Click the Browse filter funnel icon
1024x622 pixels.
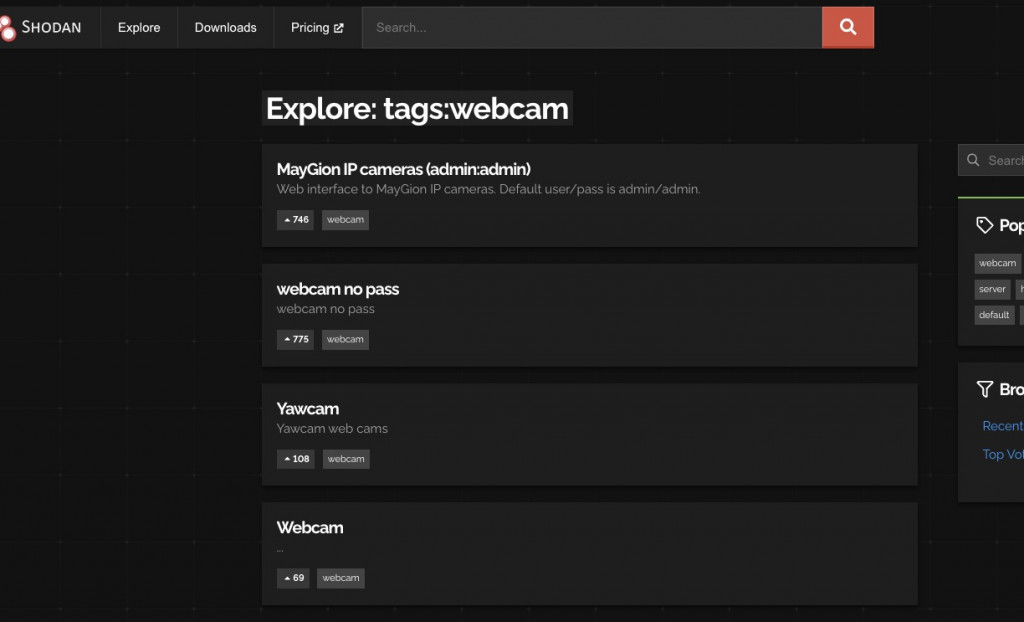985,389
